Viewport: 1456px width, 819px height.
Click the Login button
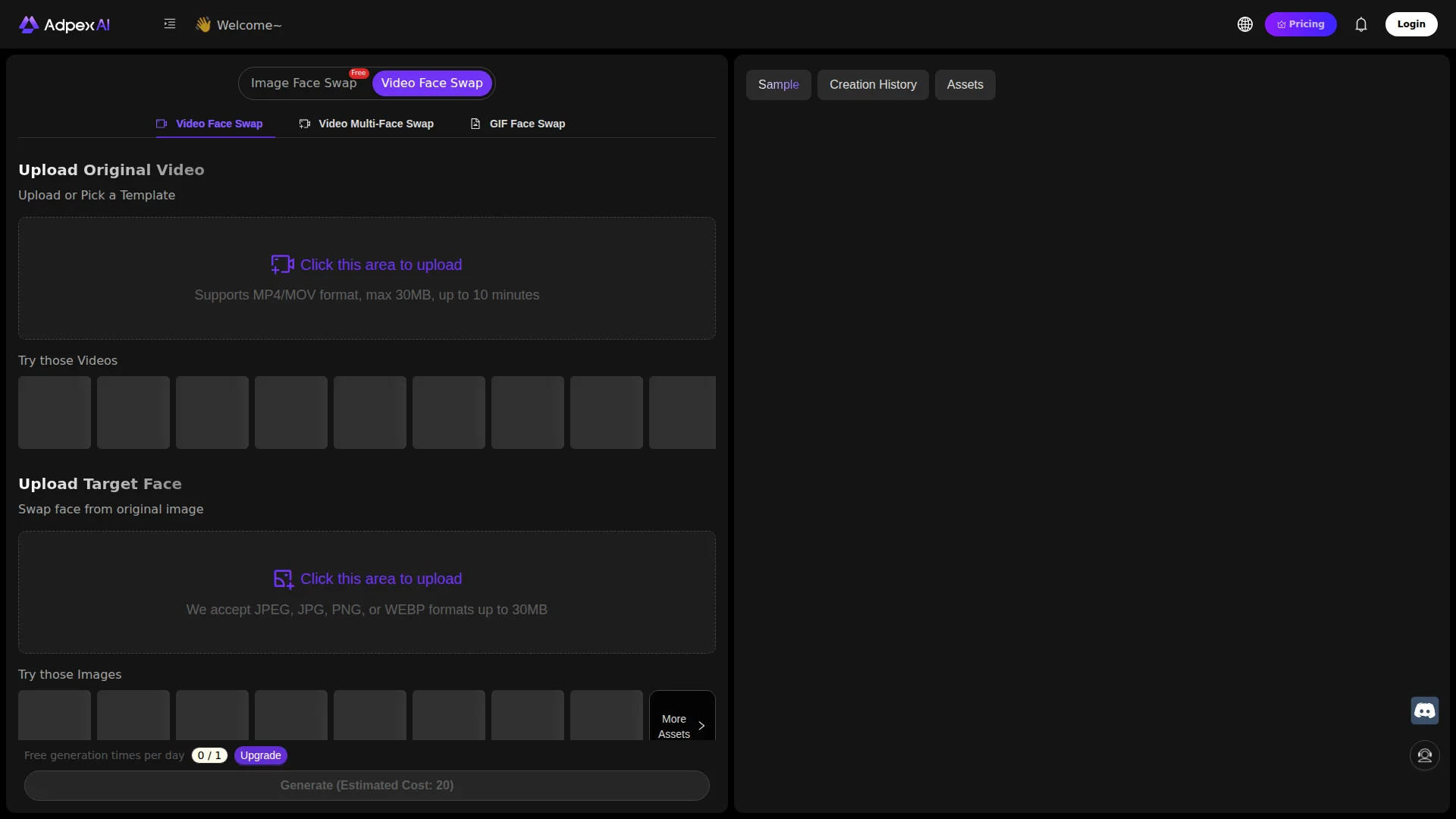pos(1412,24)
